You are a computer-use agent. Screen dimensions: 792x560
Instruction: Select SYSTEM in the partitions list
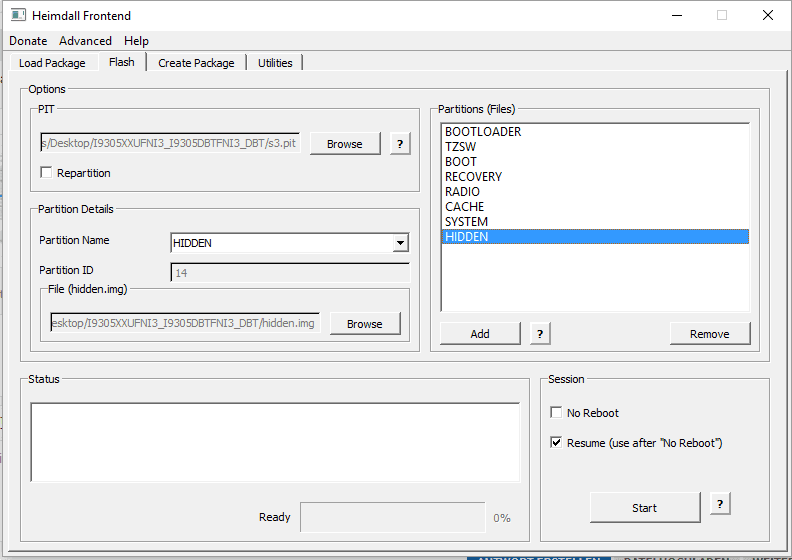click(x=595, y=222)
